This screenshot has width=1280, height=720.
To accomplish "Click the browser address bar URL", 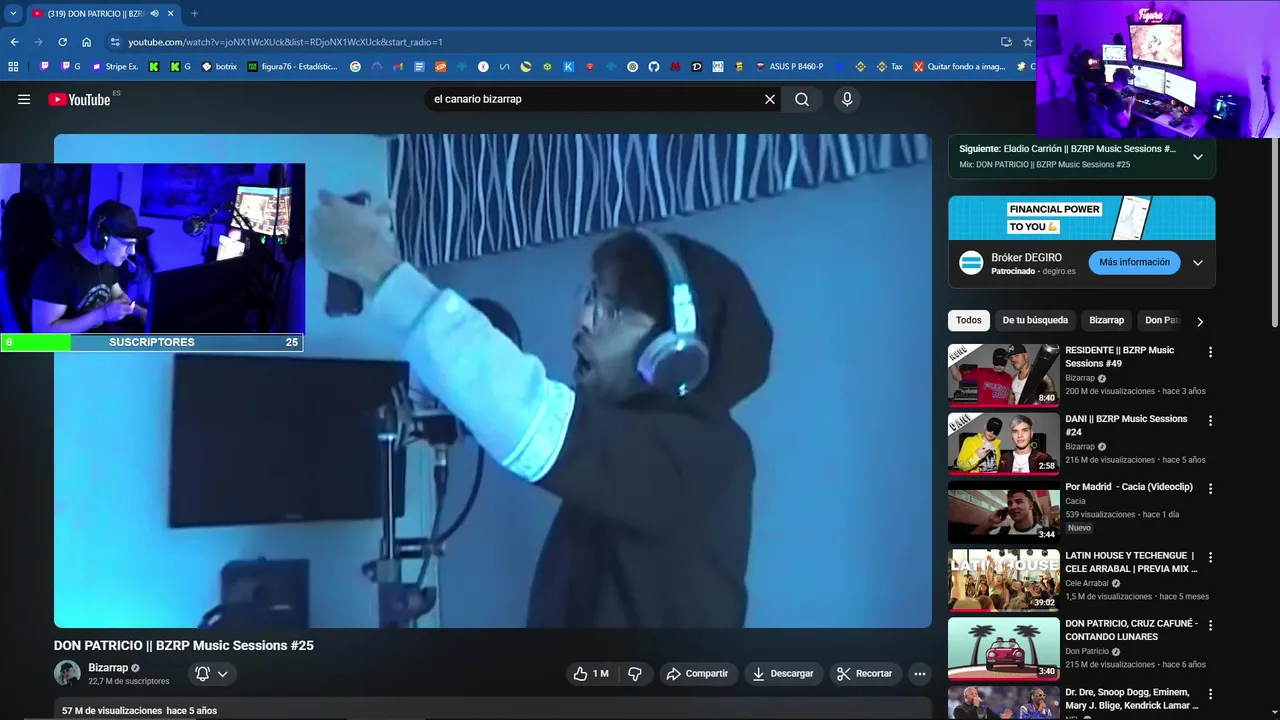I will [285, 42].
